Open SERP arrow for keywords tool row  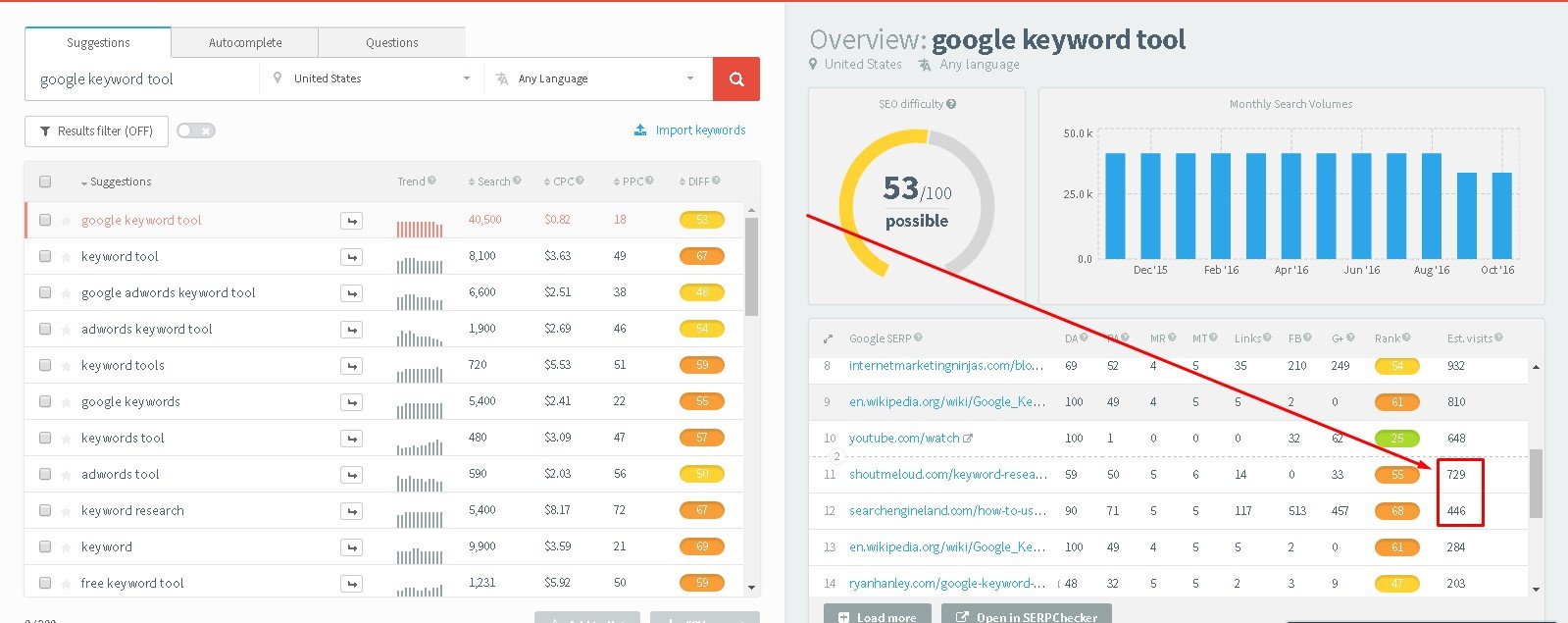351,439
